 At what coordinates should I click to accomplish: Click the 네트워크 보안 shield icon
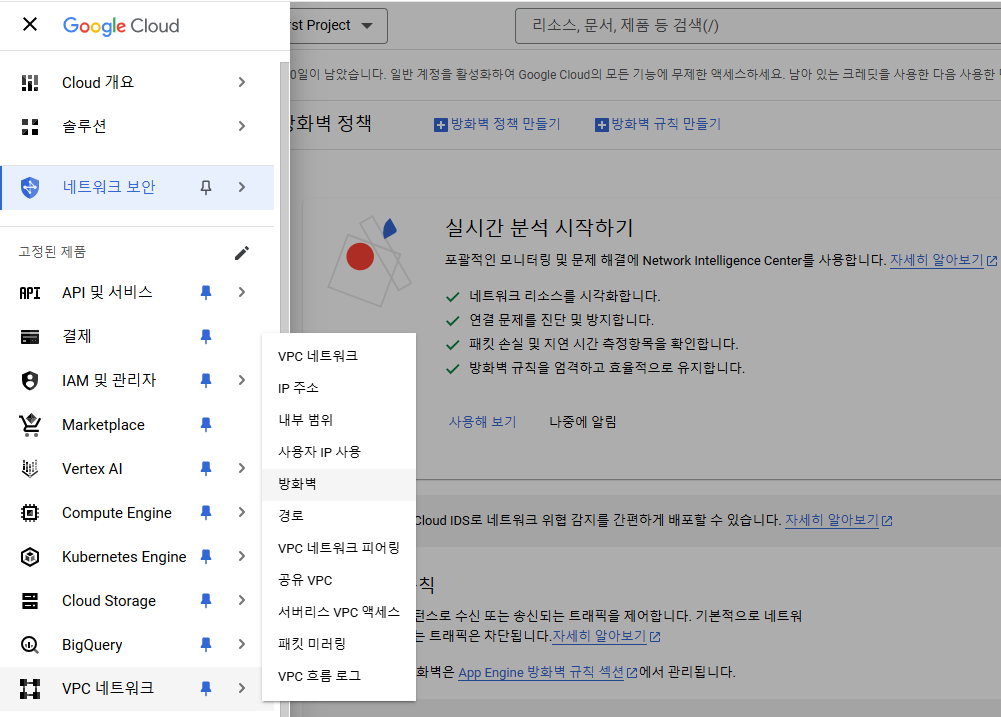pyautogui.click(x=30, y=187)
